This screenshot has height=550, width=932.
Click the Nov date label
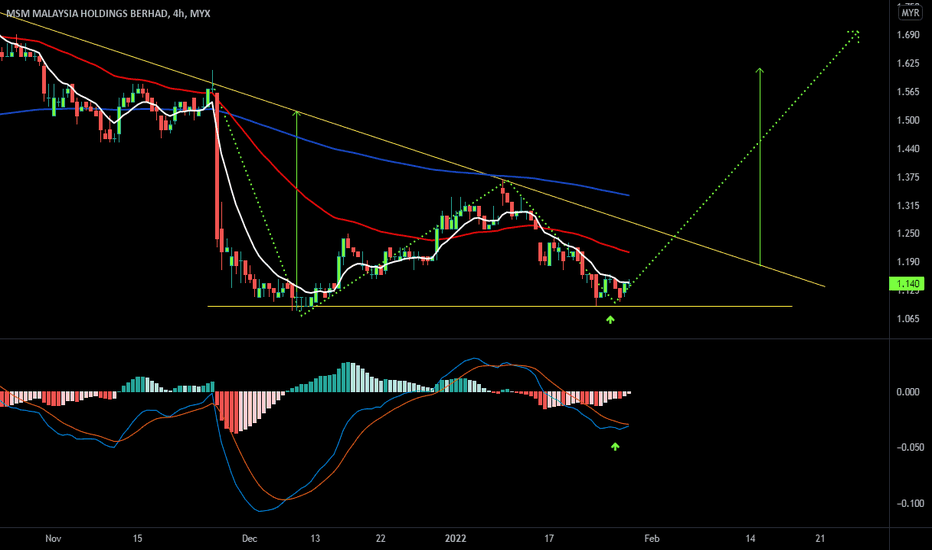click(x=53, y=539)
